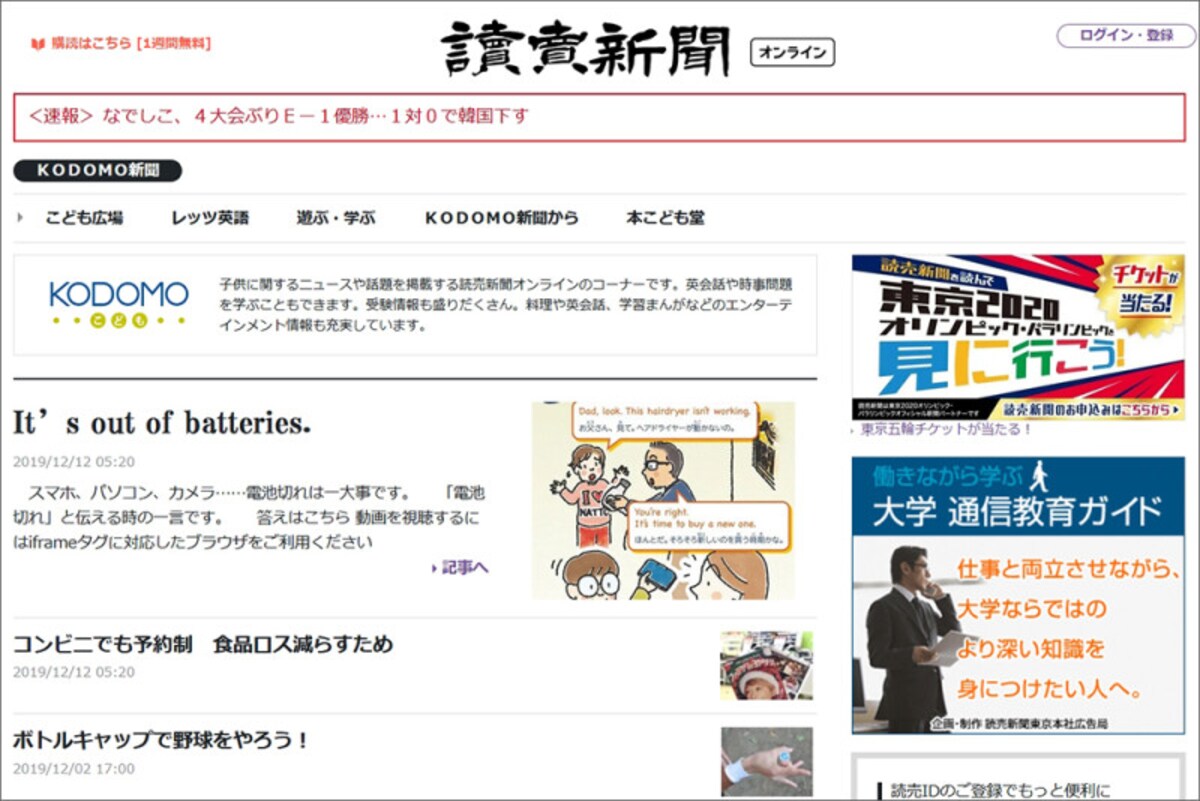Image resolution: width=1200 pixels, height=801 pixels.
Task: Follow the 東京五輪チケットが当たる! link
Action: 946,429
